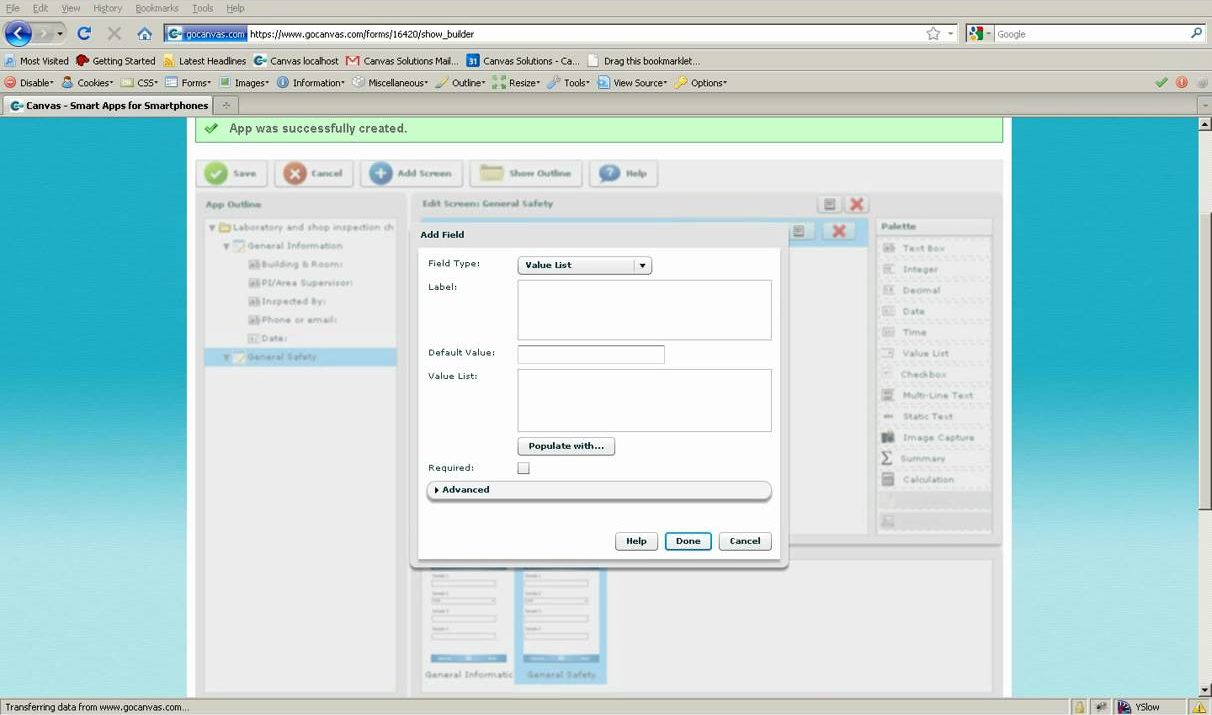The image size is (1212, 715).
Task: Click the Calculation icon in Palette
Action: [x=887, y=480]
